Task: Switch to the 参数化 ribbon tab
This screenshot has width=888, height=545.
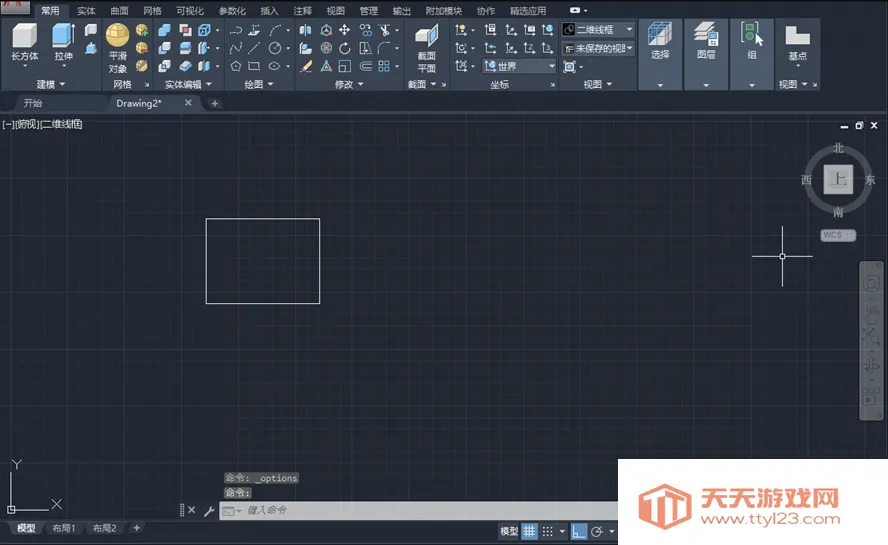Action: coord(232,11)
